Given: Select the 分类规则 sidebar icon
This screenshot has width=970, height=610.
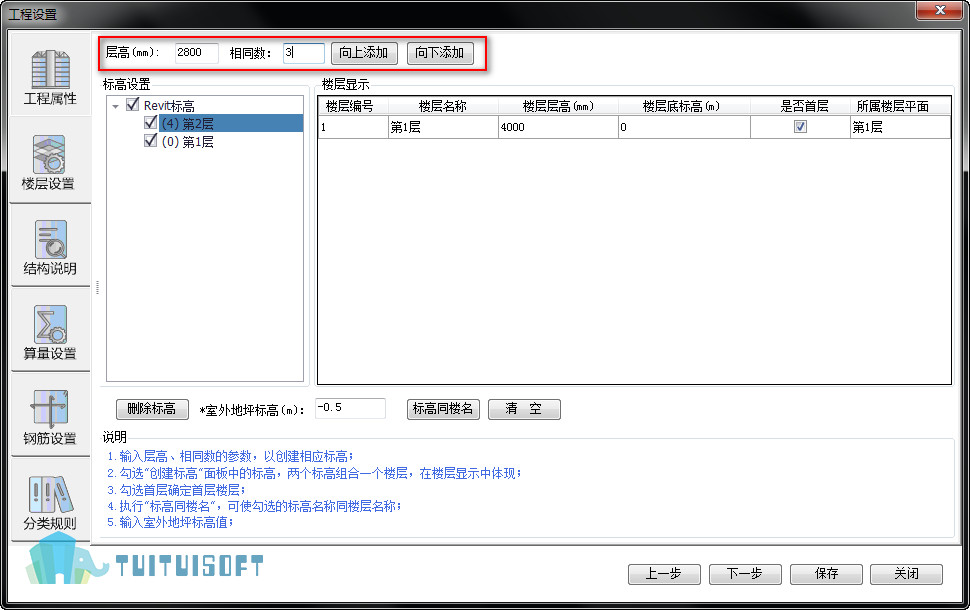Looking at the screenshot, I should pos(50,494).
